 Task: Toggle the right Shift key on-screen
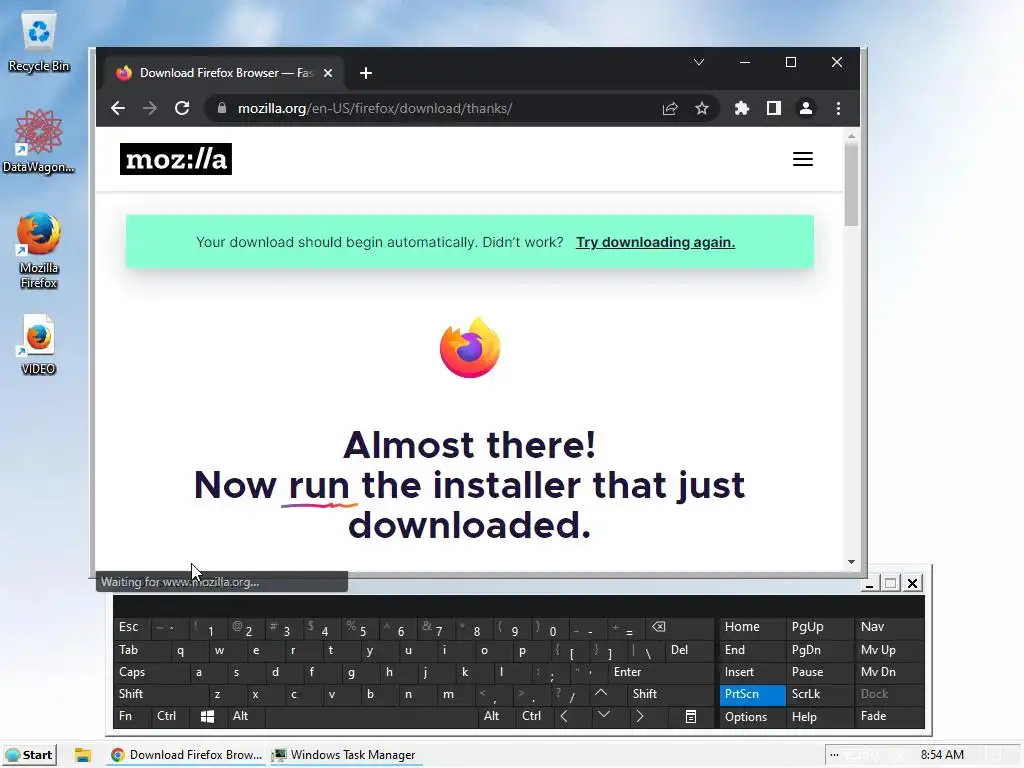[670, 694]
